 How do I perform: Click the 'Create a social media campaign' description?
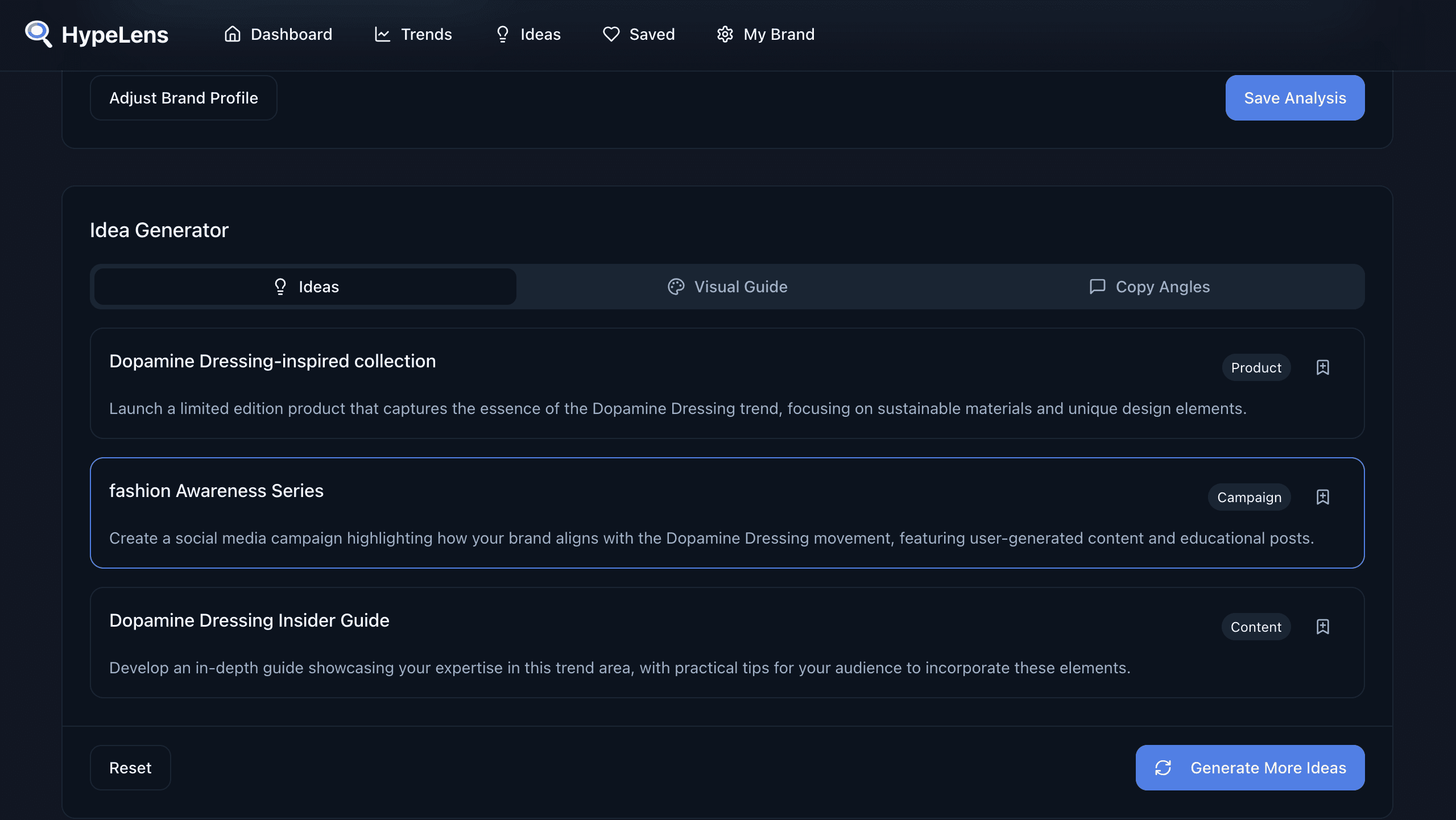pyautogui.click(x=712, y=538)
